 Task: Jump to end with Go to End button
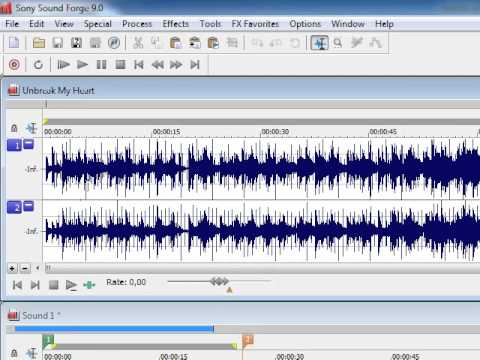coord(195,64)
